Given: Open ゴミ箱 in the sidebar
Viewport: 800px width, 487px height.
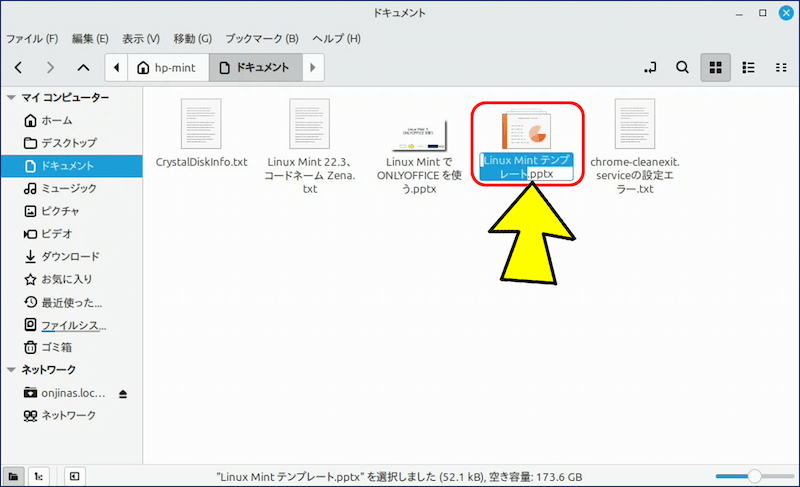Looking at the screenshot, I should tap(71, 347).
